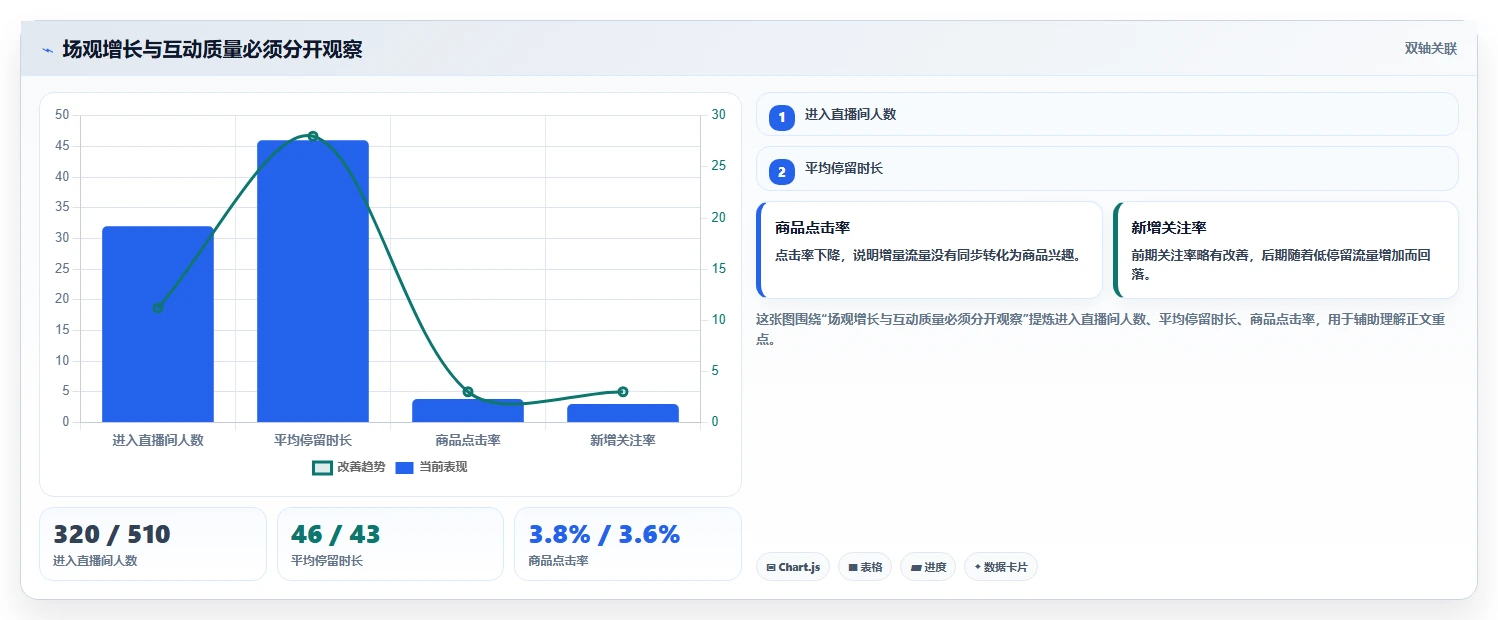This screenshot has height=620, width=1498.
Task: Click the 进入直播间人数 list item text
Action: pos(850,115)
